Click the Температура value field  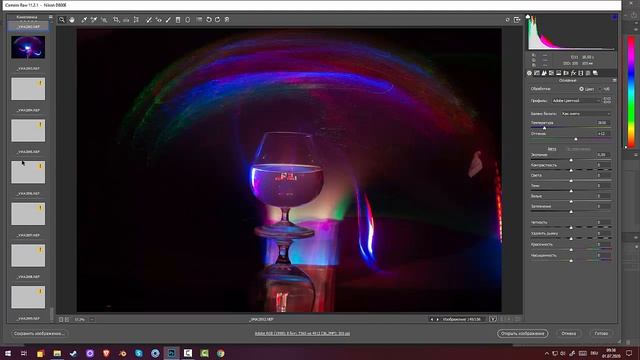coord(603,122)
